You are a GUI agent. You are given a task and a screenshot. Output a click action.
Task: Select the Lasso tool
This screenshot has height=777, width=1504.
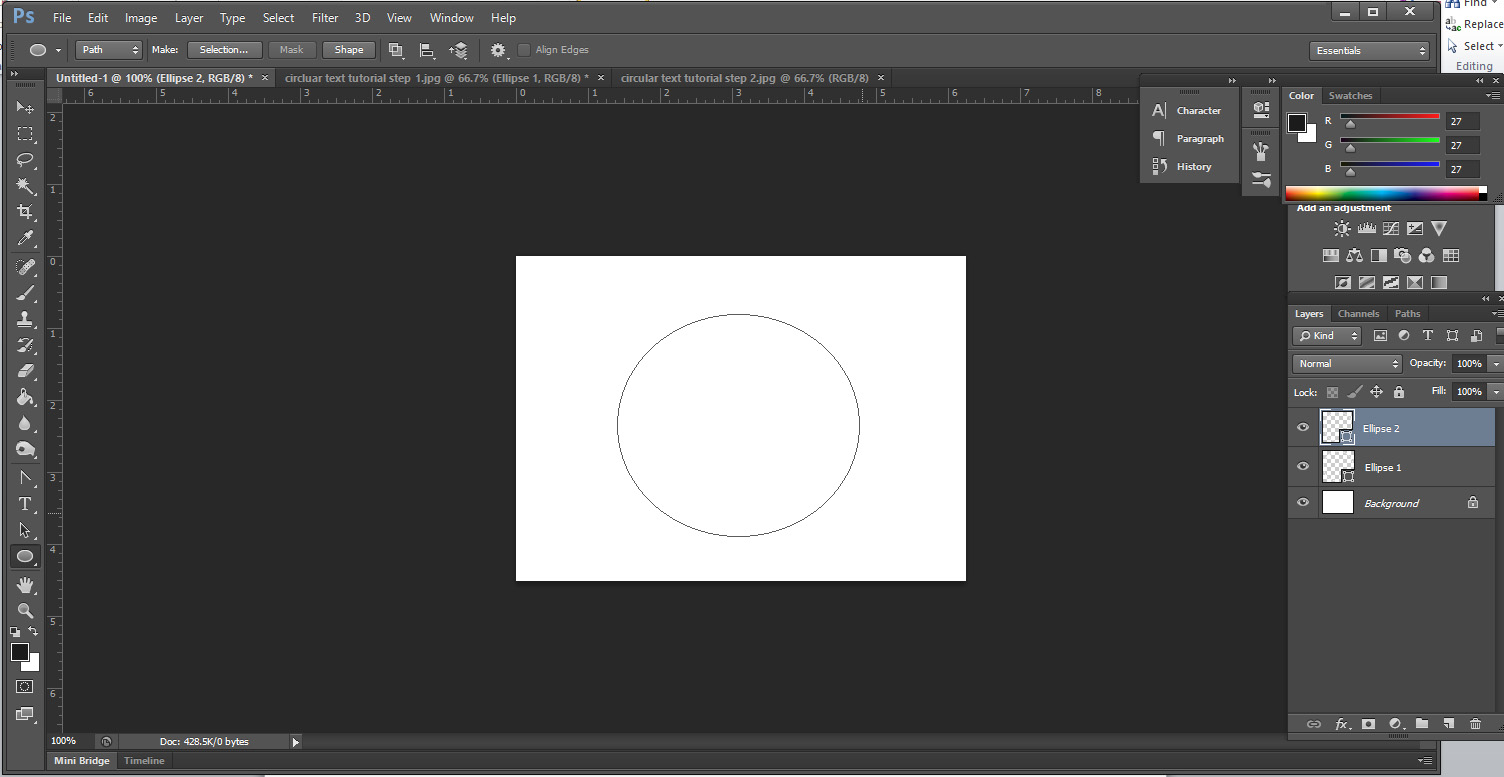coord(25,160)
